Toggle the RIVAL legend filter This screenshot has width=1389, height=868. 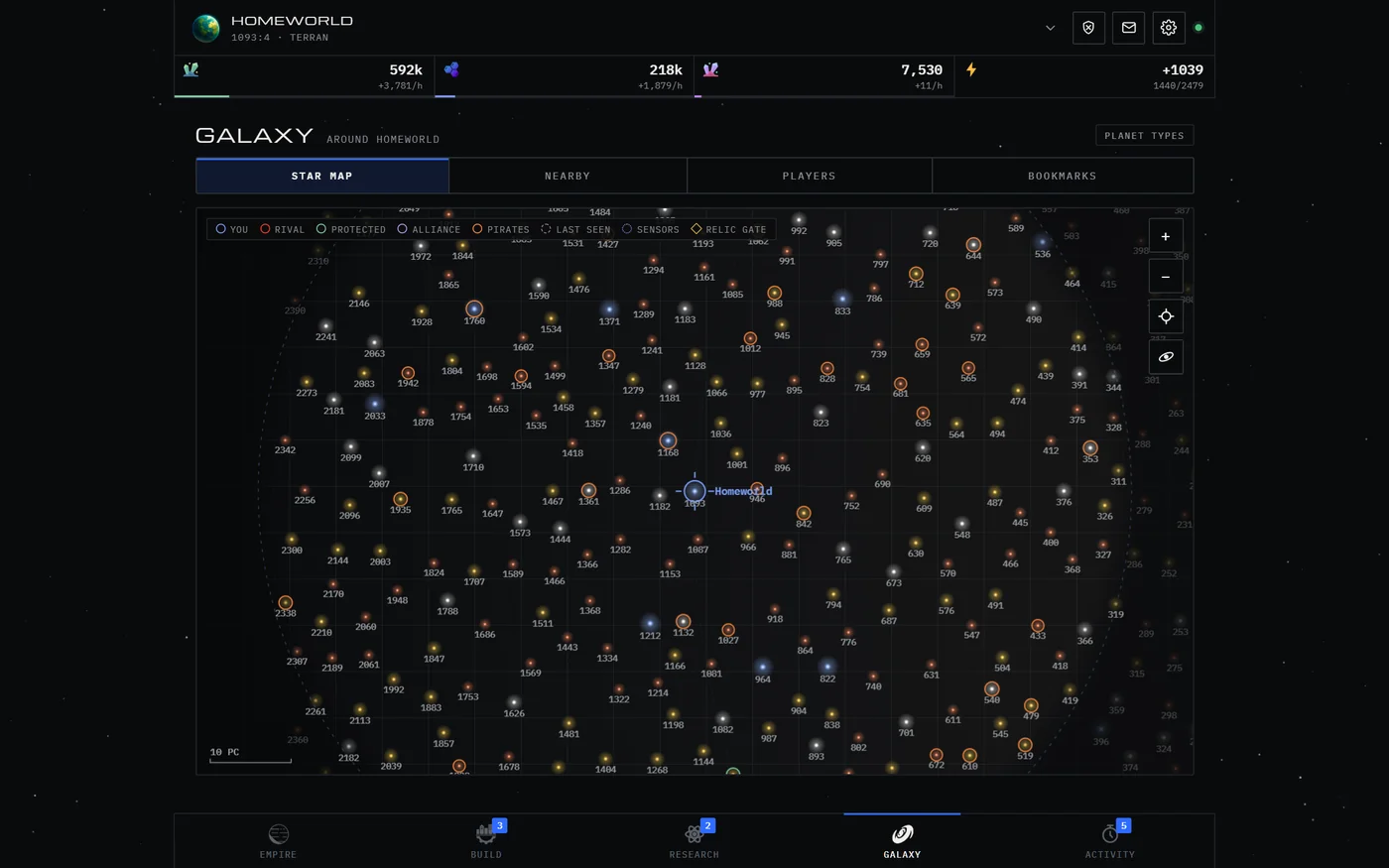(x=283, y=229)
